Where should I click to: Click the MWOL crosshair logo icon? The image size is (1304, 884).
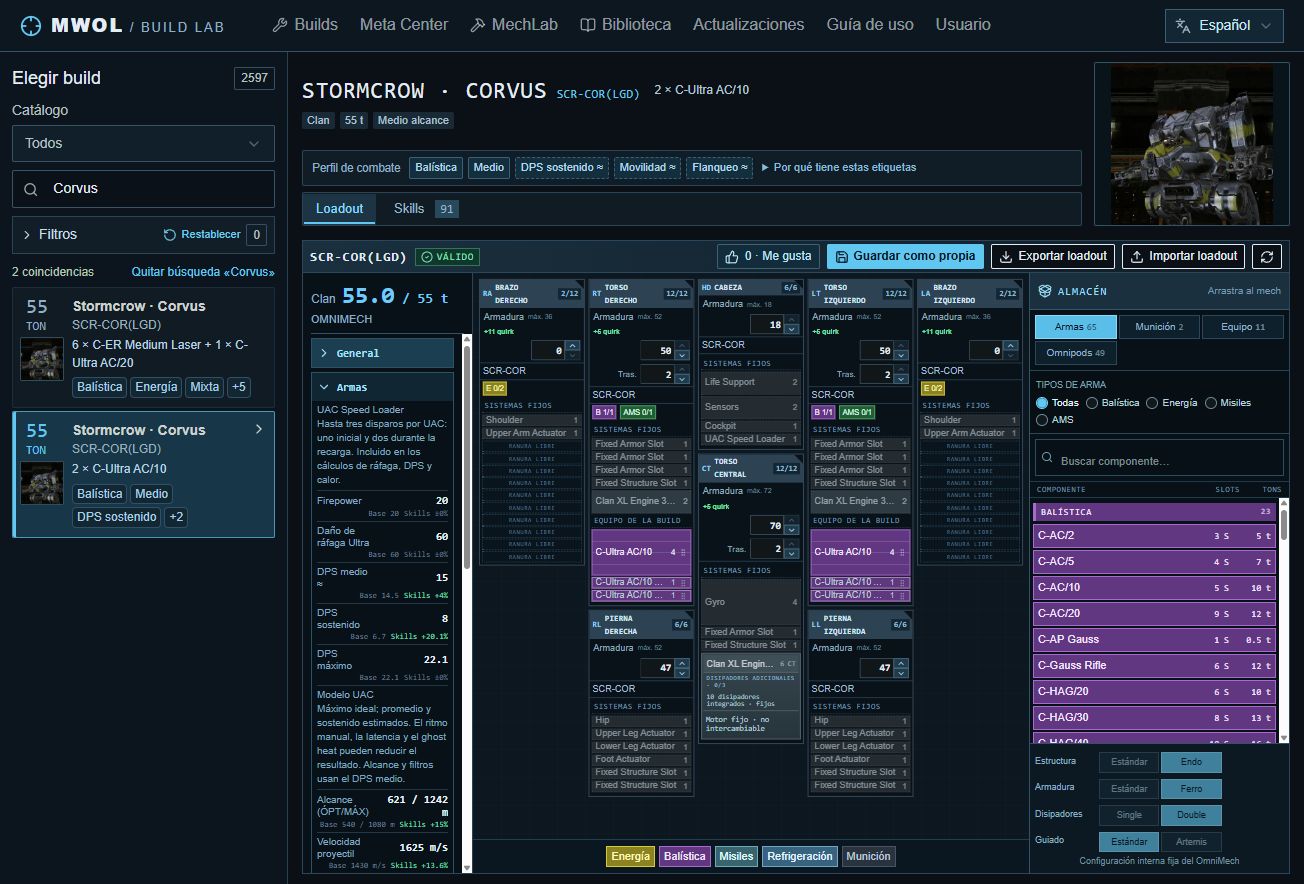32,25
